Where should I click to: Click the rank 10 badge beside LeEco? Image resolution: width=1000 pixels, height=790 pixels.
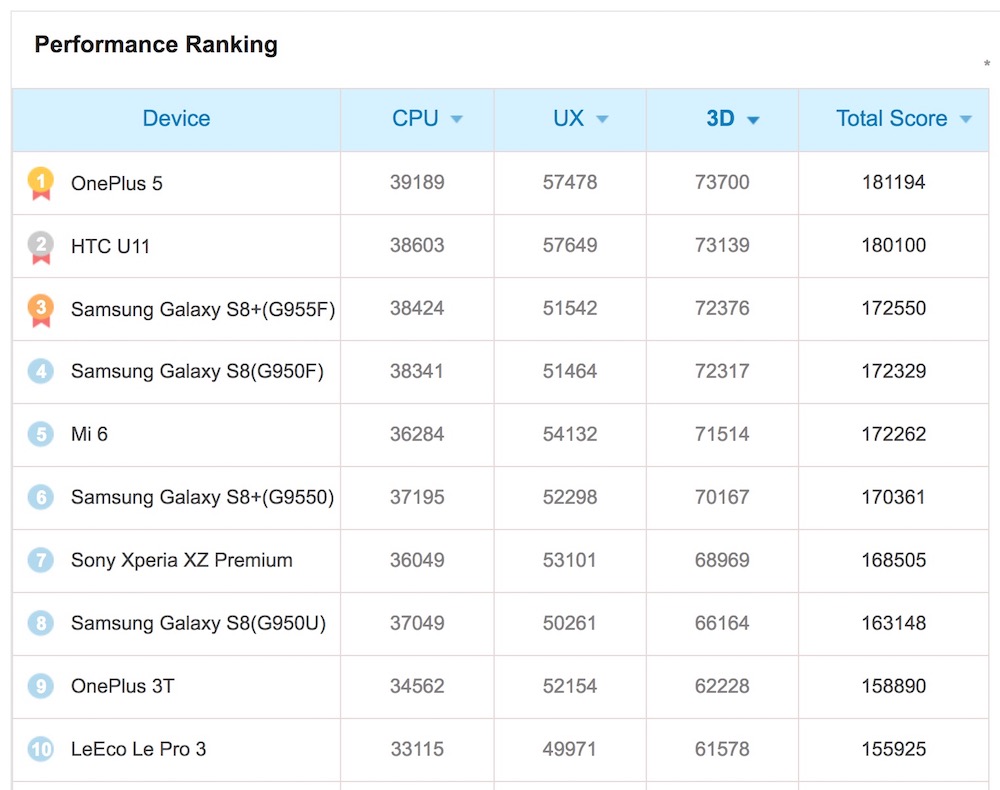click(40, 749)
